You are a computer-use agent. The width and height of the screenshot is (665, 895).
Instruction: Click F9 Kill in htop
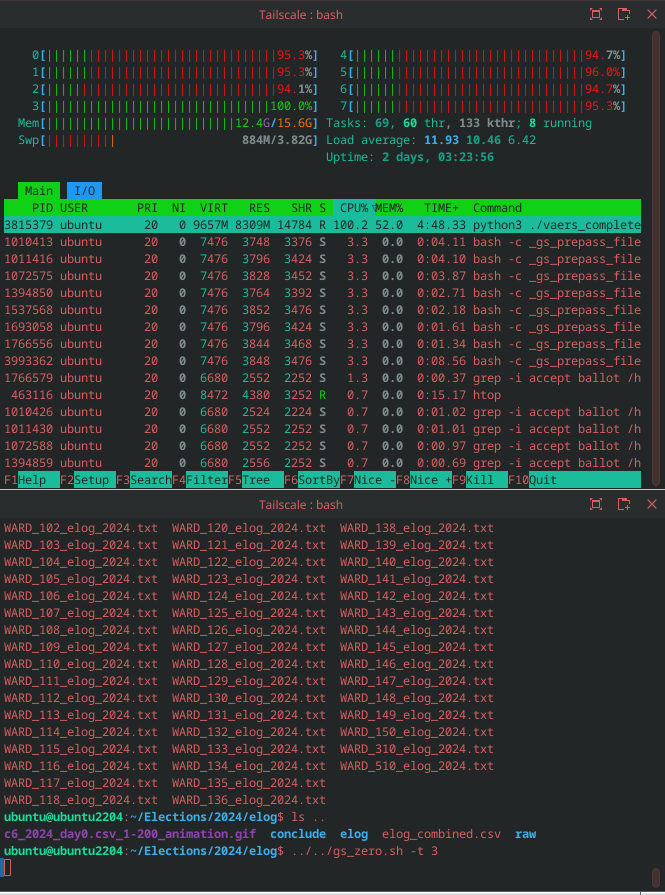point(479,480)
